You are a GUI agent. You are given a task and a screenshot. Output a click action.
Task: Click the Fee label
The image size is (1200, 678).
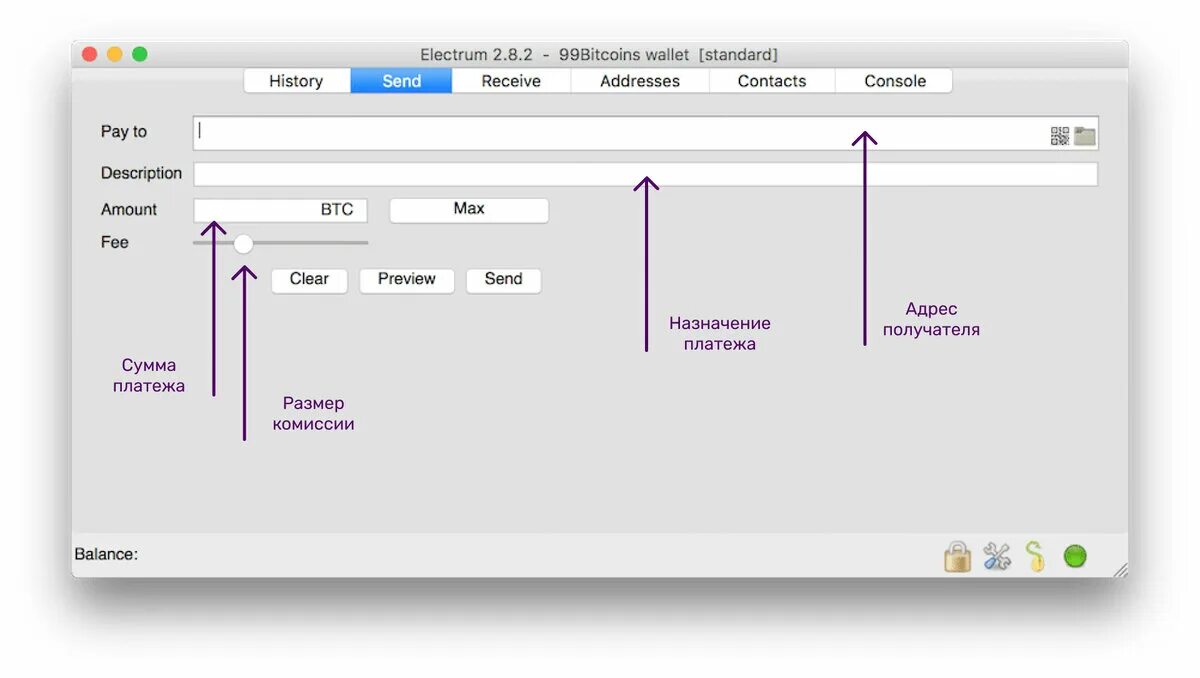click(115, 242)
